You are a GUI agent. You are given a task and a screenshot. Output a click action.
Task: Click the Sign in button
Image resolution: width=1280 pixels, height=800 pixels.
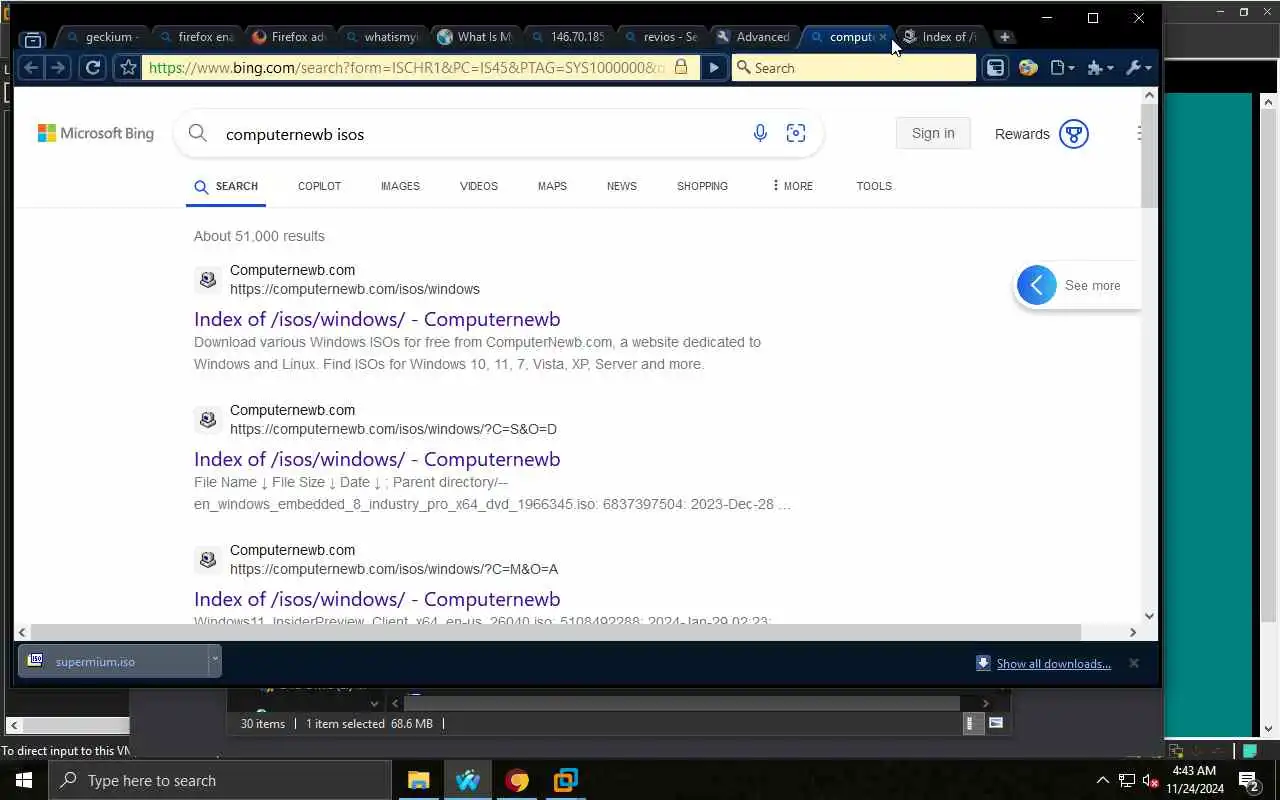pos(933,133)
